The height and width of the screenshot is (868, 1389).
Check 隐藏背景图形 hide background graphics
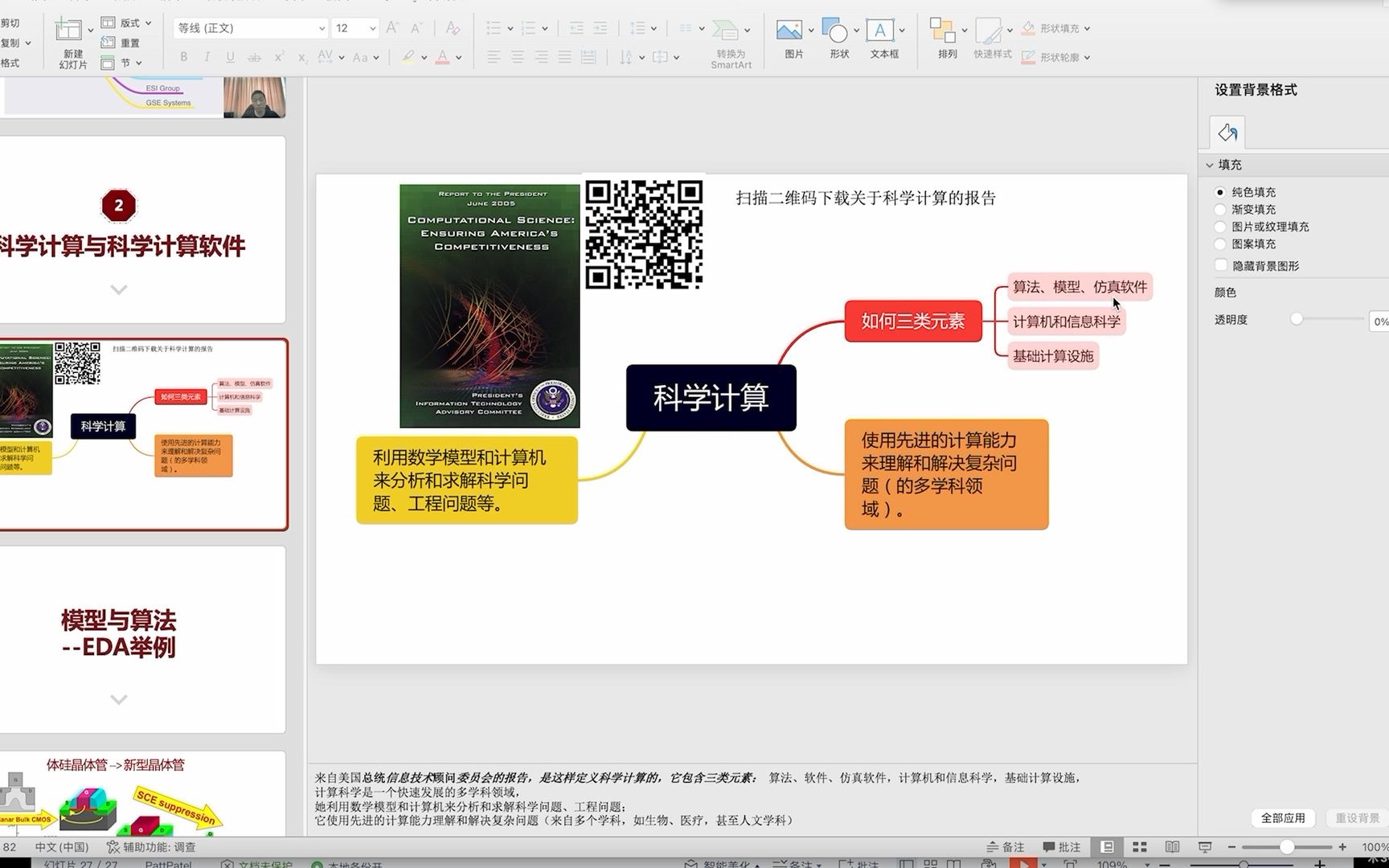1220,265
